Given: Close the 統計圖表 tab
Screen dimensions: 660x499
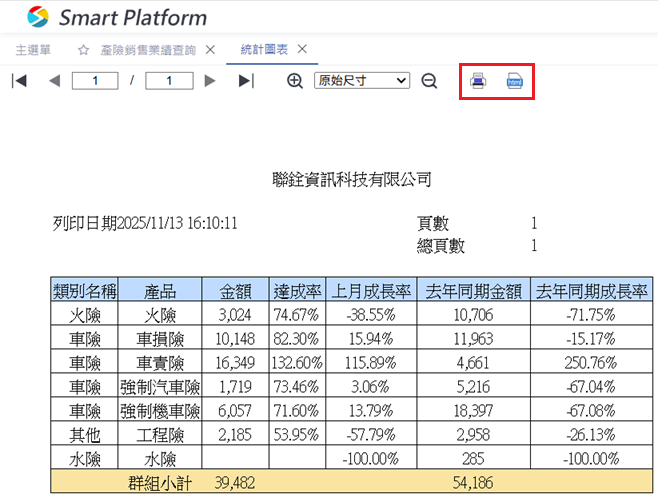Looking at the screenshot, I should [302, 50].
